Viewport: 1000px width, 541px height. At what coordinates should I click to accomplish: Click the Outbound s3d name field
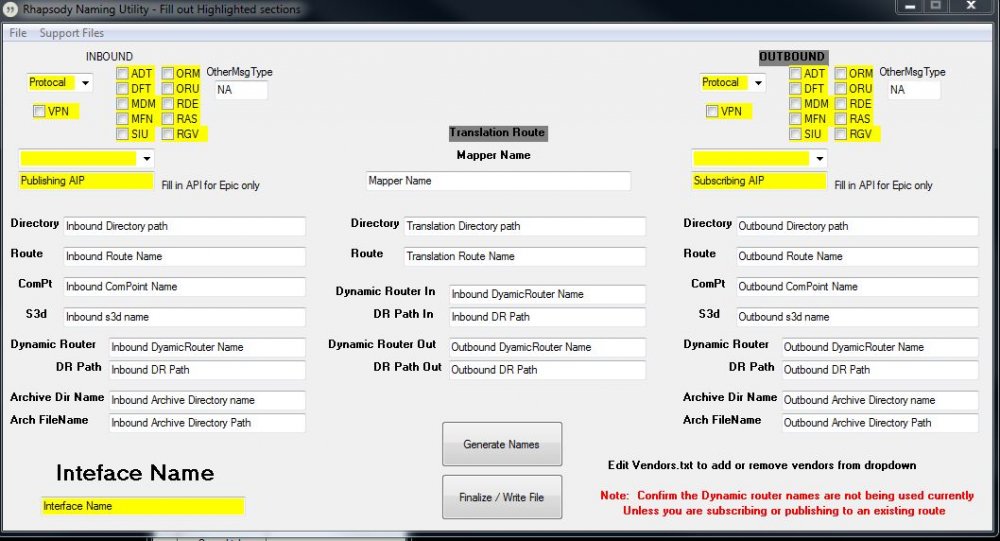(857, 317)
